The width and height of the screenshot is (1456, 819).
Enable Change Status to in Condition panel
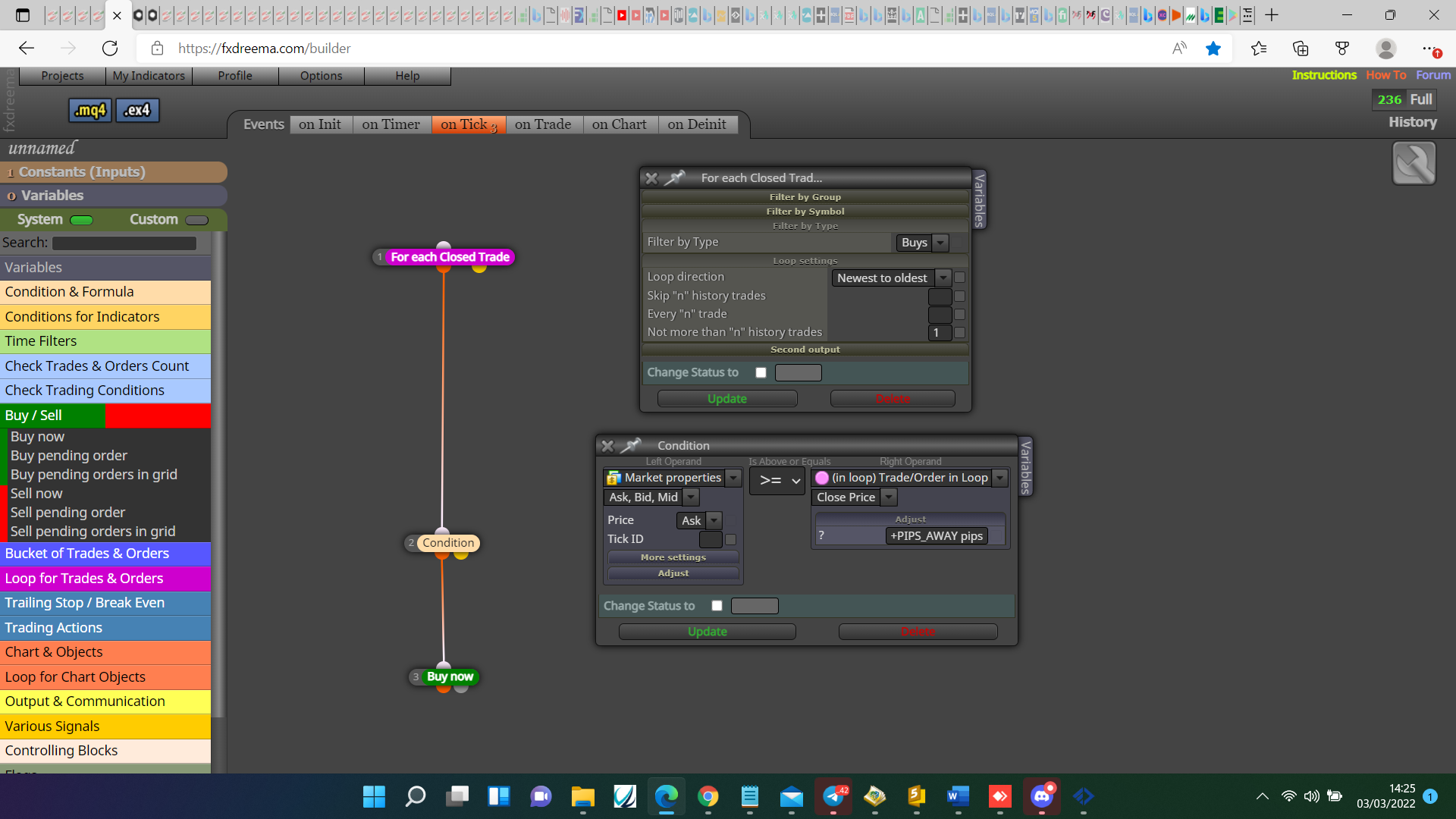point(717,606)
